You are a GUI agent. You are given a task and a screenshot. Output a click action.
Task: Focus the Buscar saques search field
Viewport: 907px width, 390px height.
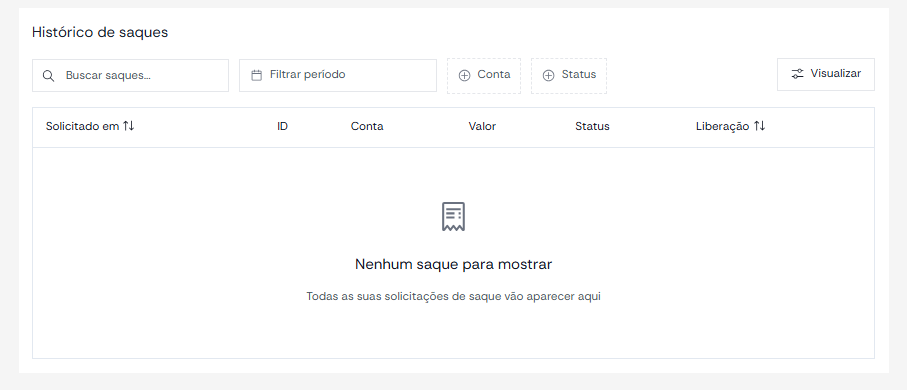coord(130,75)
